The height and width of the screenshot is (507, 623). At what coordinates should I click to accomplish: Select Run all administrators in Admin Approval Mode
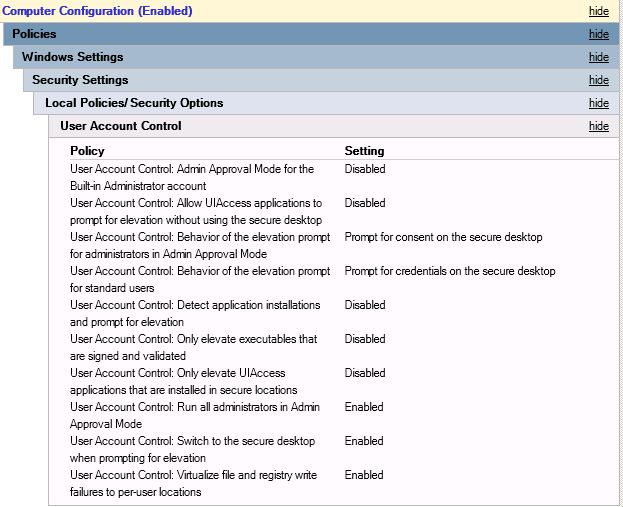(195, 415)
